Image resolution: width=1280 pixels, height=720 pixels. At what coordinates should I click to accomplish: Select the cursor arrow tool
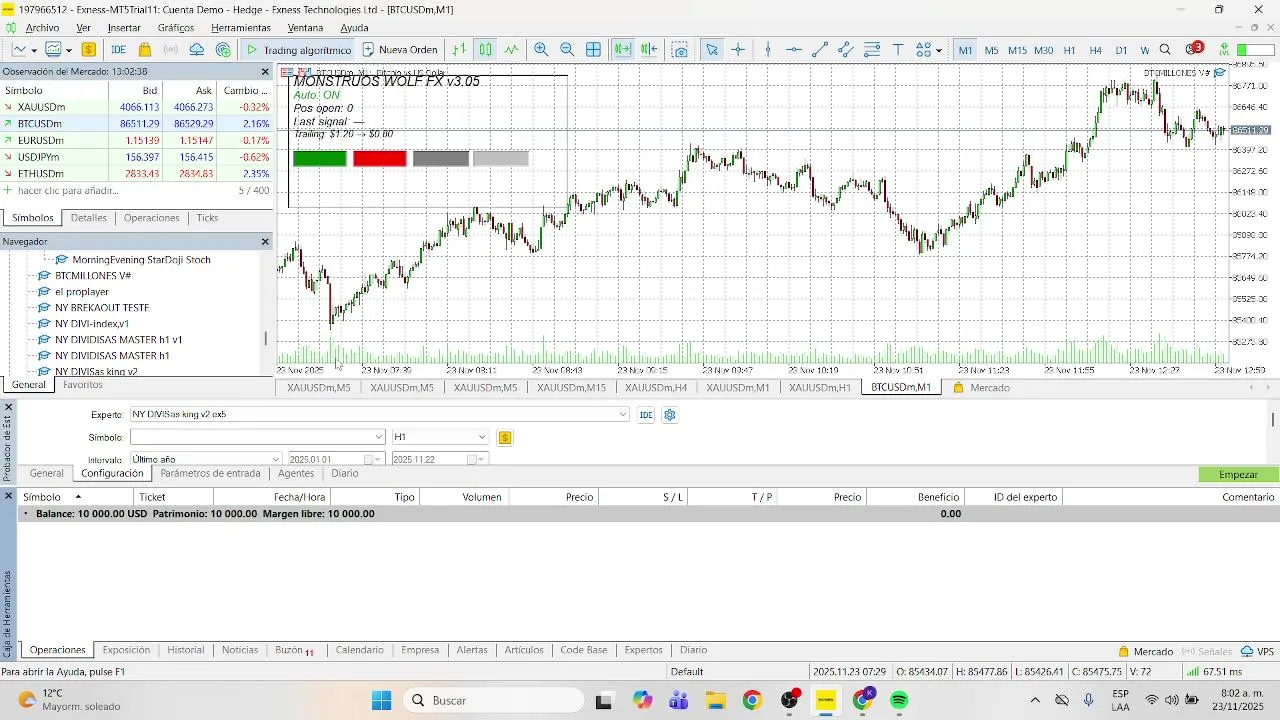click(712, 49)
